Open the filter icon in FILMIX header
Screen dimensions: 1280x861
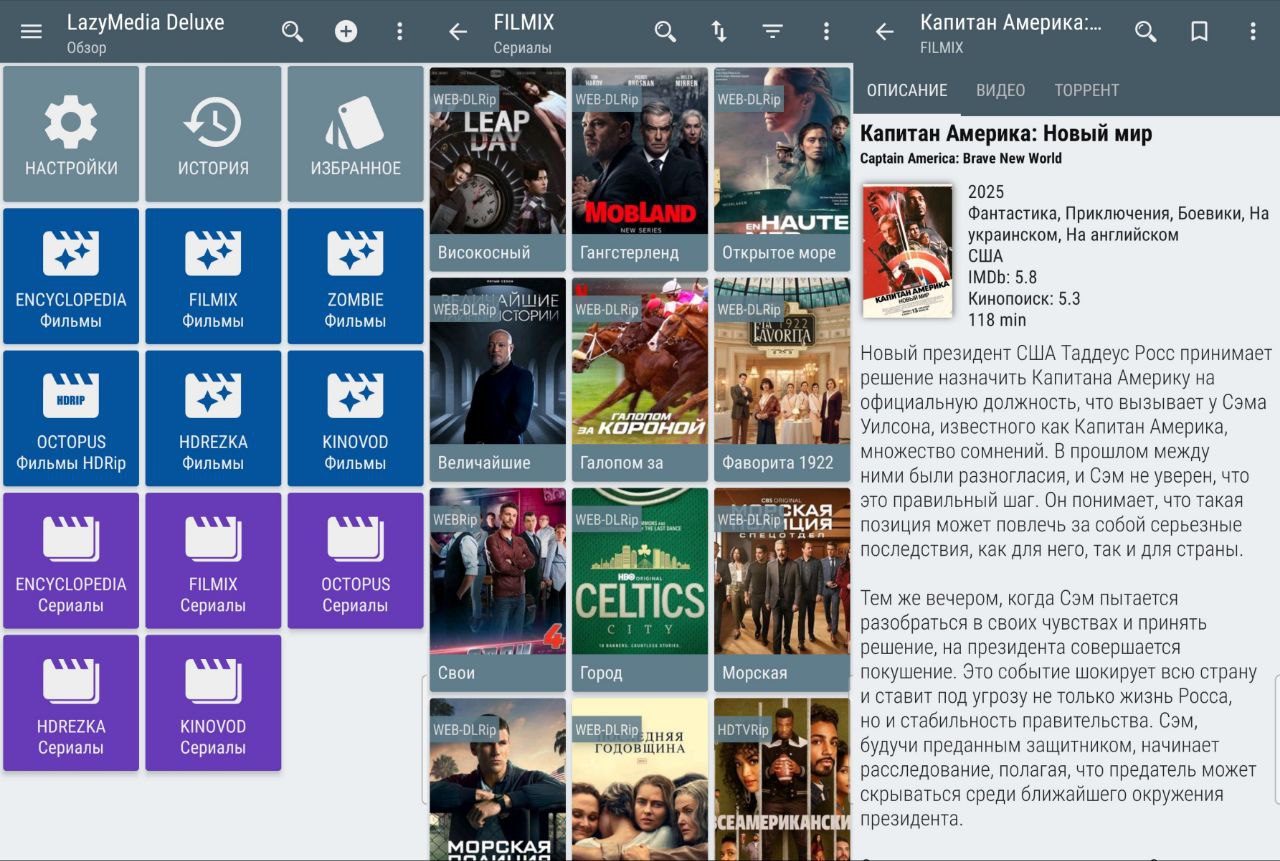(773, 31)
